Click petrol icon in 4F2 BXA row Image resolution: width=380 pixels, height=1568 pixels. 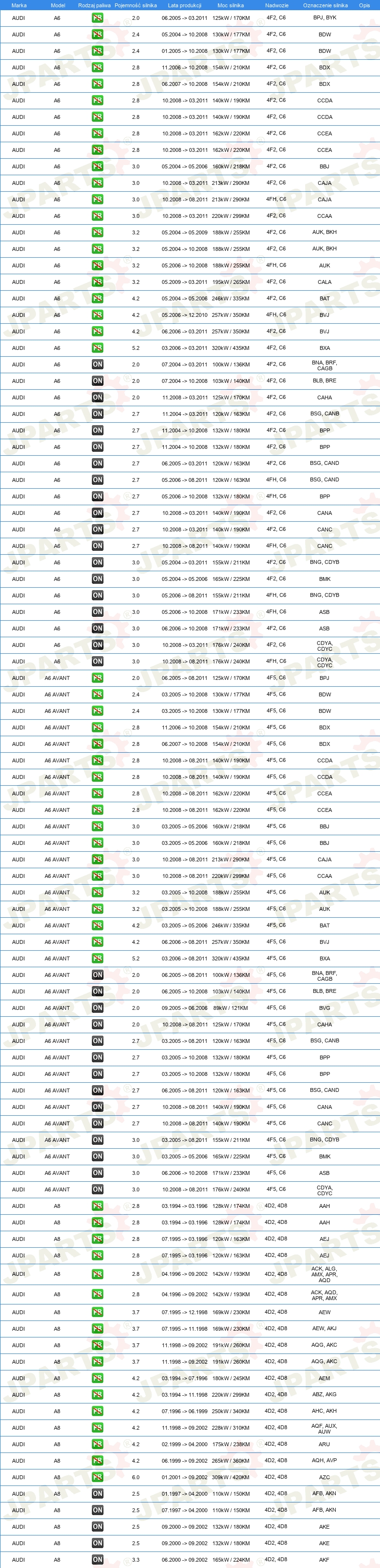click(98, 348)
